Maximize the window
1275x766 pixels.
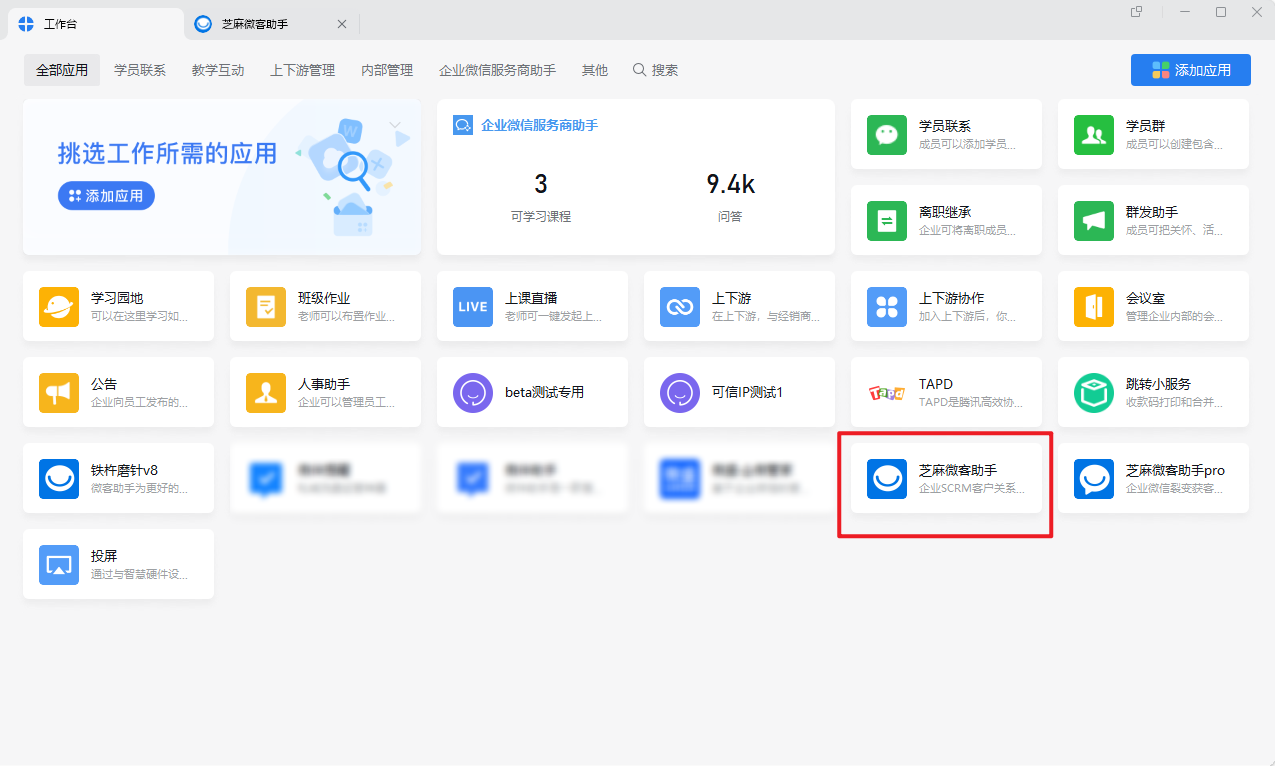point(1221,12)
